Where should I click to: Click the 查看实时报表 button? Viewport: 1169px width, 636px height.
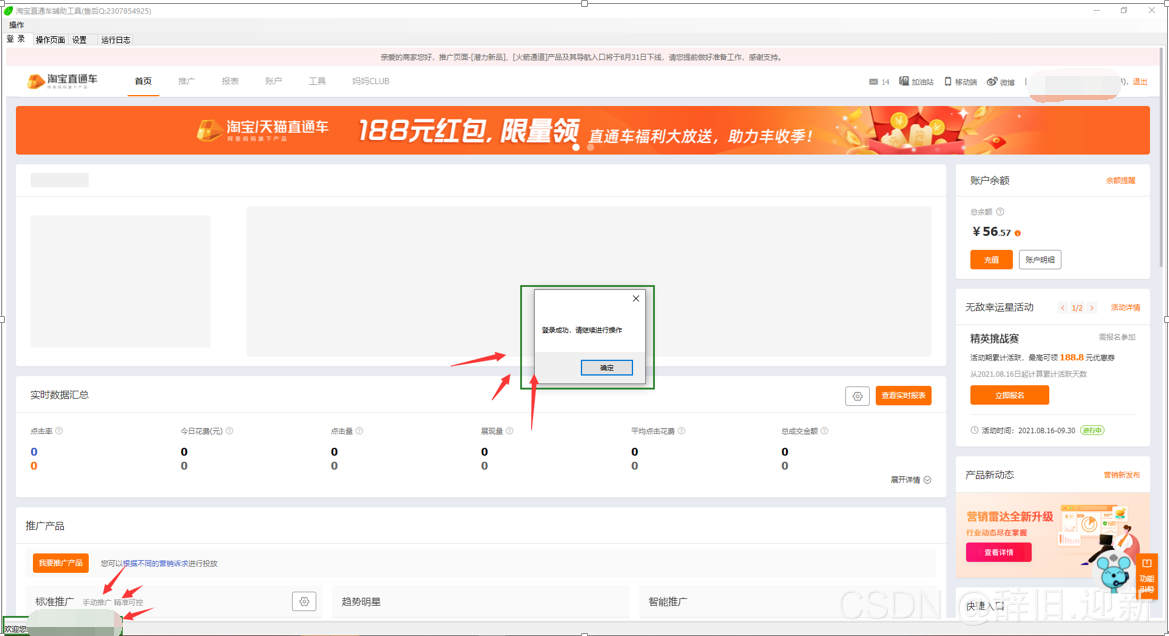tap(904, 396)
